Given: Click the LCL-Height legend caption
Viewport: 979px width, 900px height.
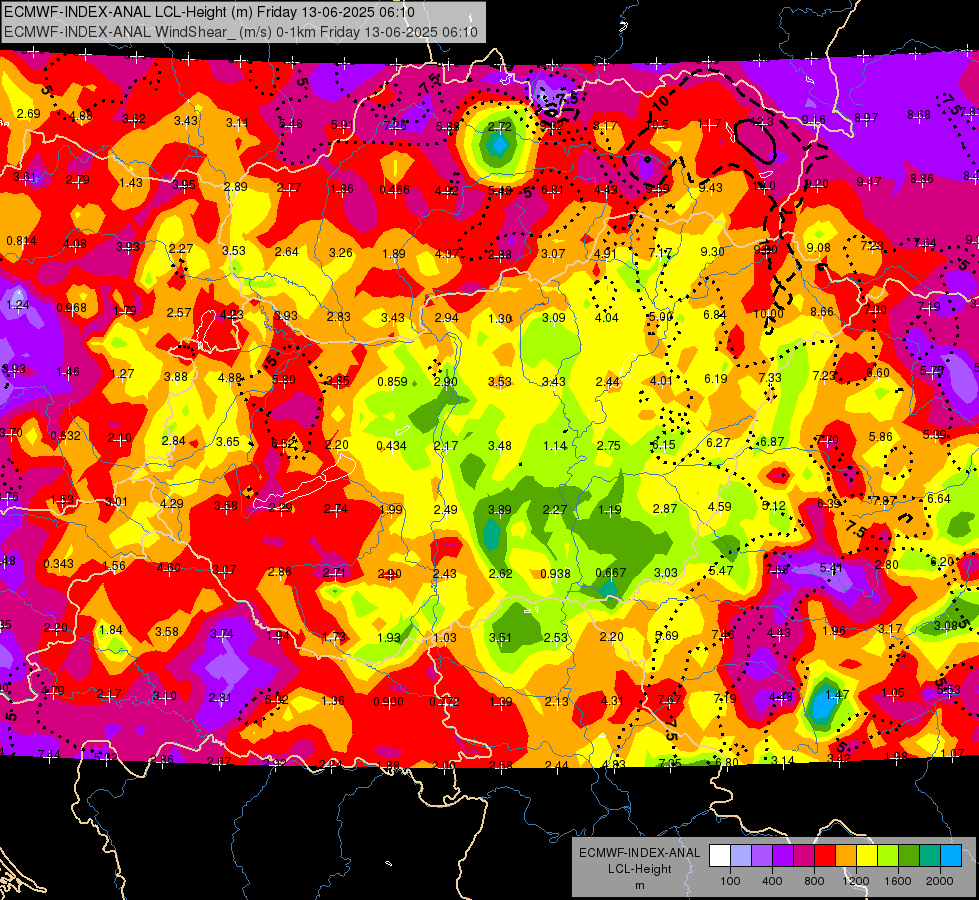Looking at the screenshot, I should 639,869.
